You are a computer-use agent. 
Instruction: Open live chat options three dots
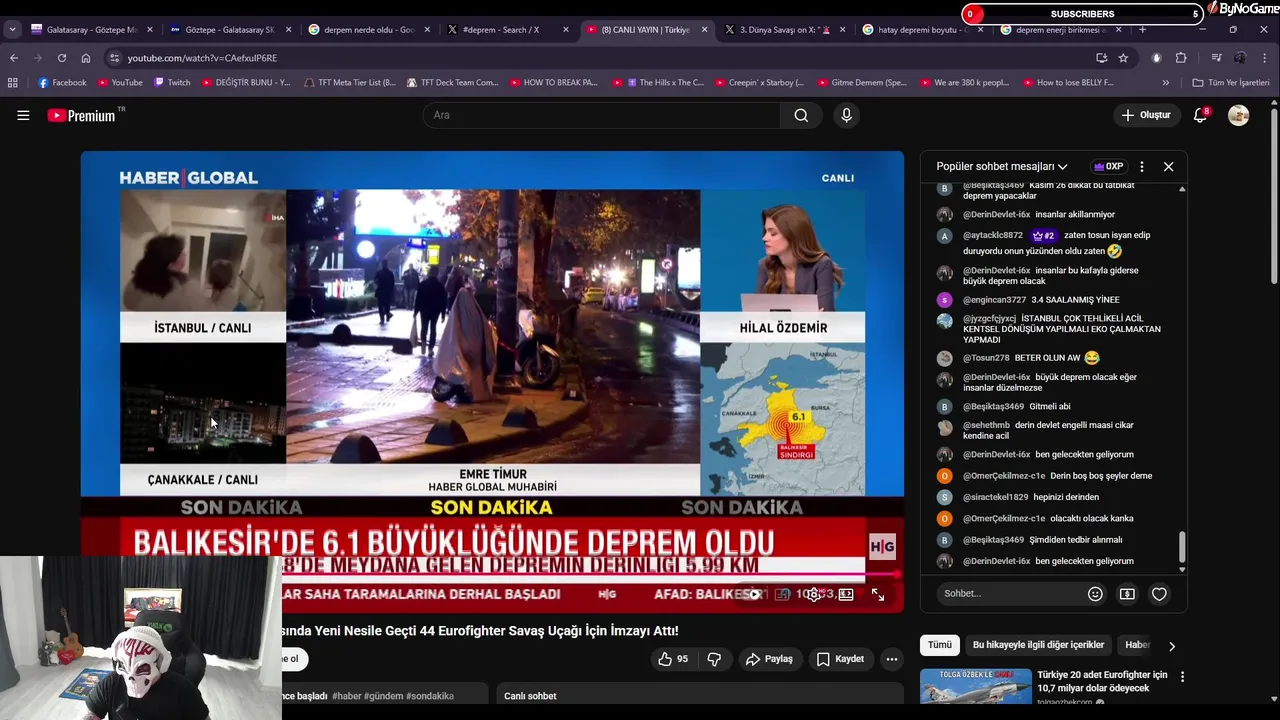click(x=1142, y=167)
